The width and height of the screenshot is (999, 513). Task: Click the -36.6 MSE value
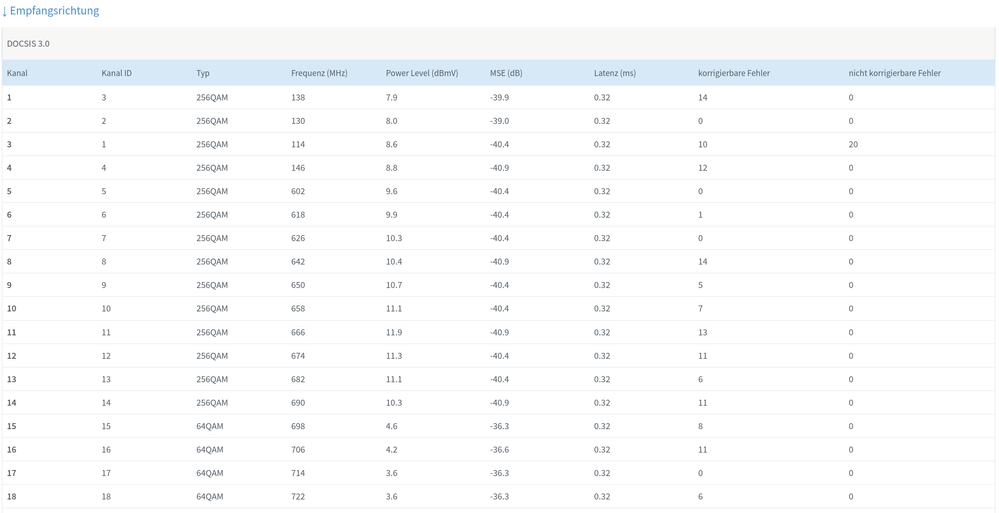click(x=499, y=450)
